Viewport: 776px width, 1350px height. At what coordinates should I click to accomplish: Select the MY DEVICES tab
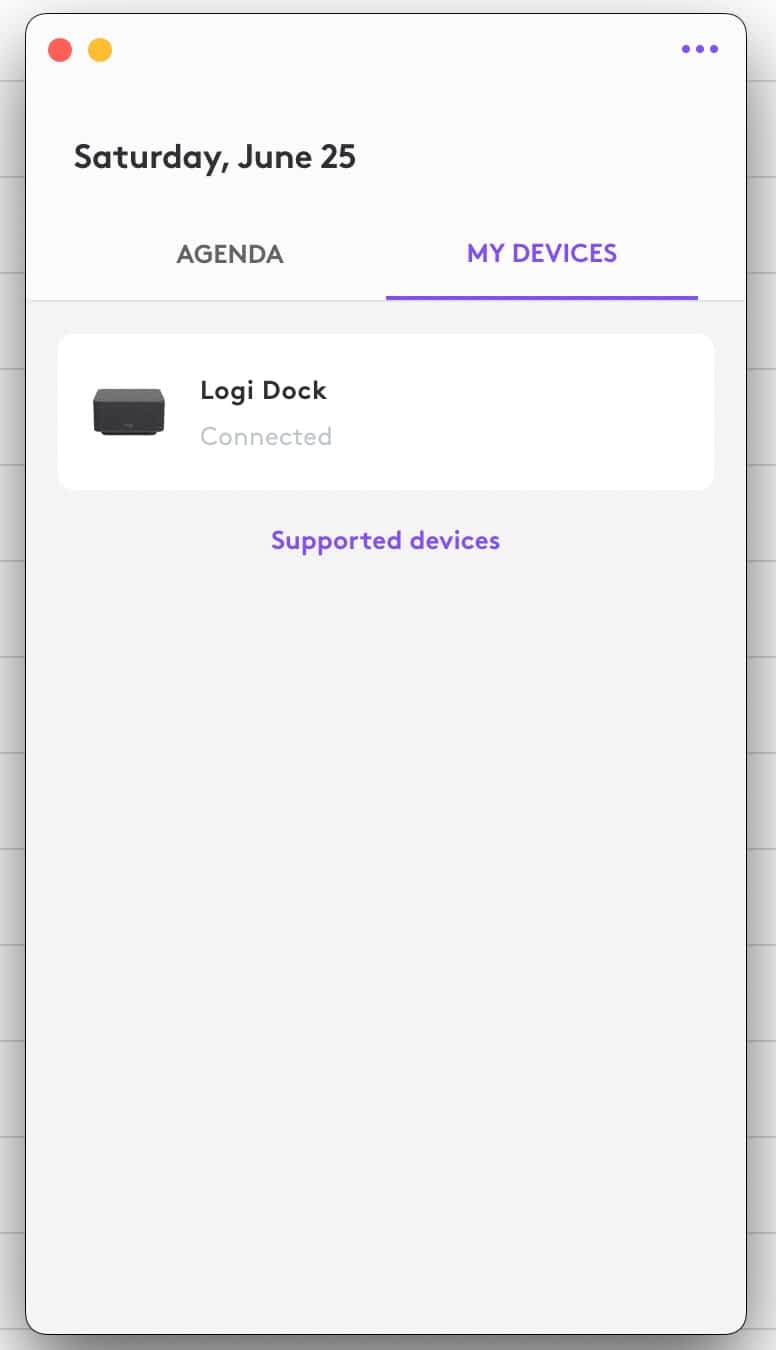[542, 253]
